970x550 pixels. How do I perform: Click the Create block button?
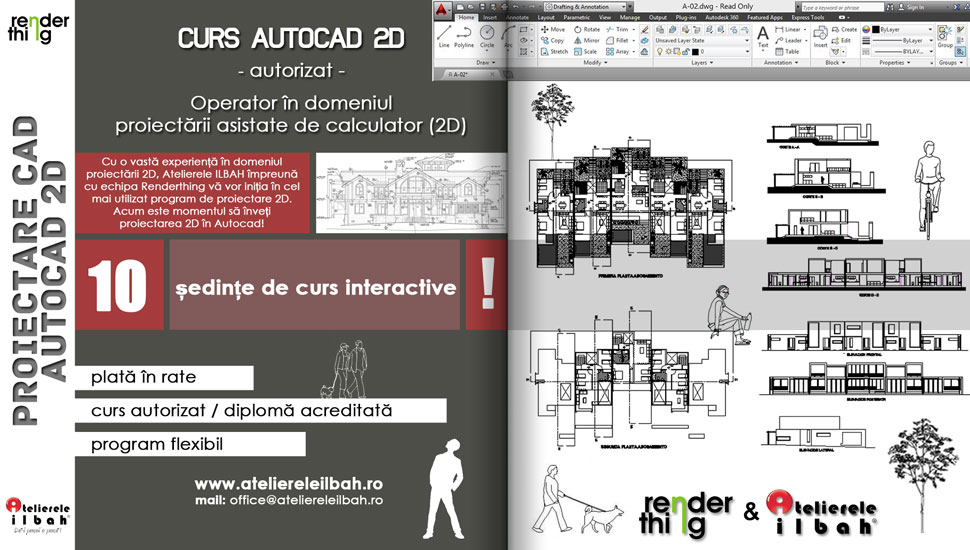[x=844, y=30]
